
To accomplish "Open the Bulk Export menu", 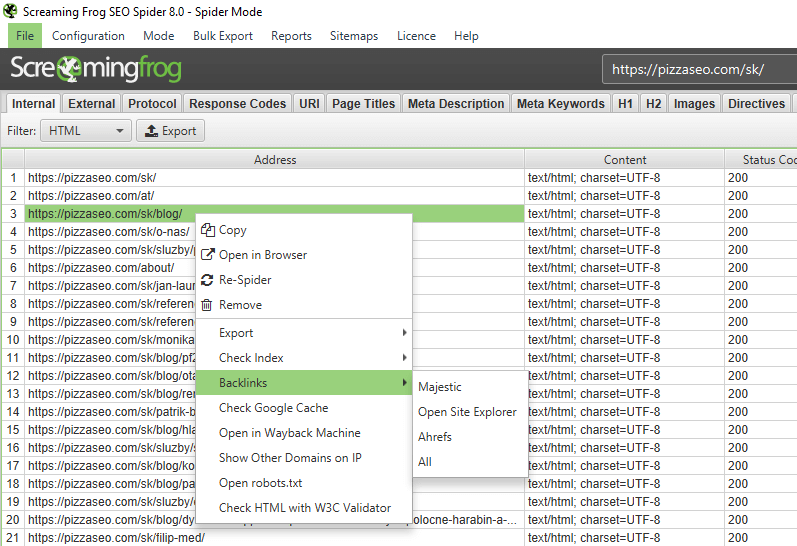I will tap(223, 36).
